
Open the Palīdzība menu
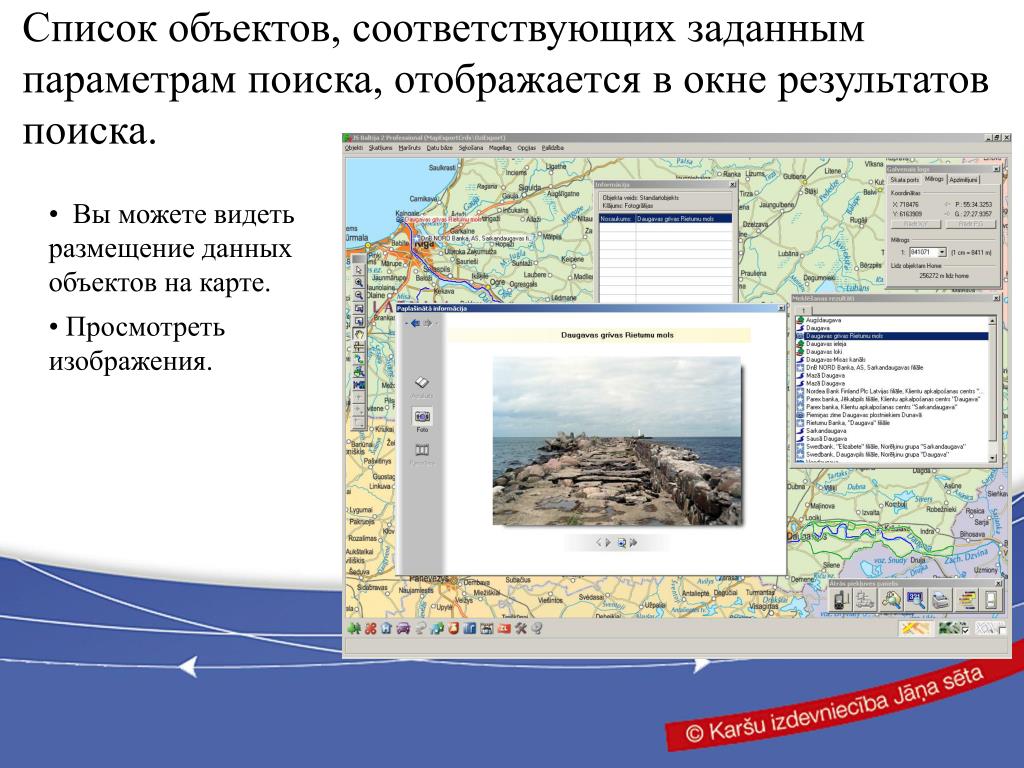(552, 148)
